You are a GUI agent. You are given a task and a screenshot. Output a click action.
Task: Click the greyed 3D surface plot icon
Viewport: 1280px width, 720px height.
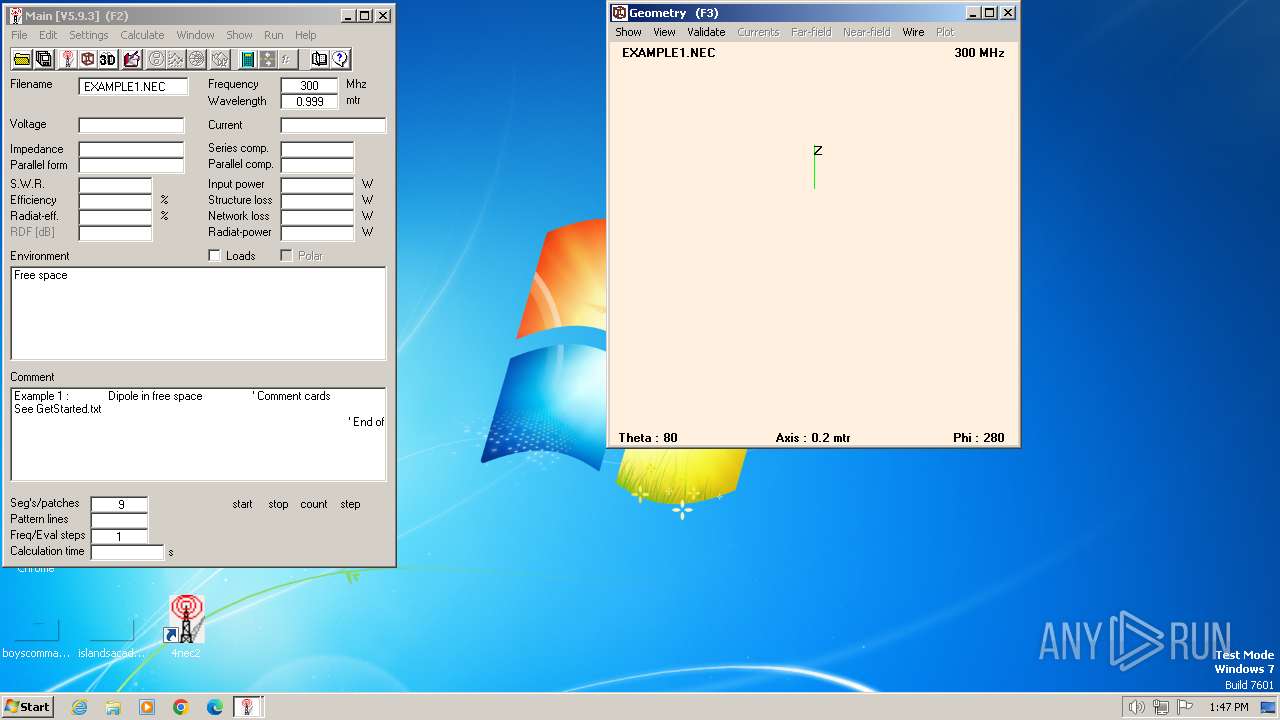point(219,60)
